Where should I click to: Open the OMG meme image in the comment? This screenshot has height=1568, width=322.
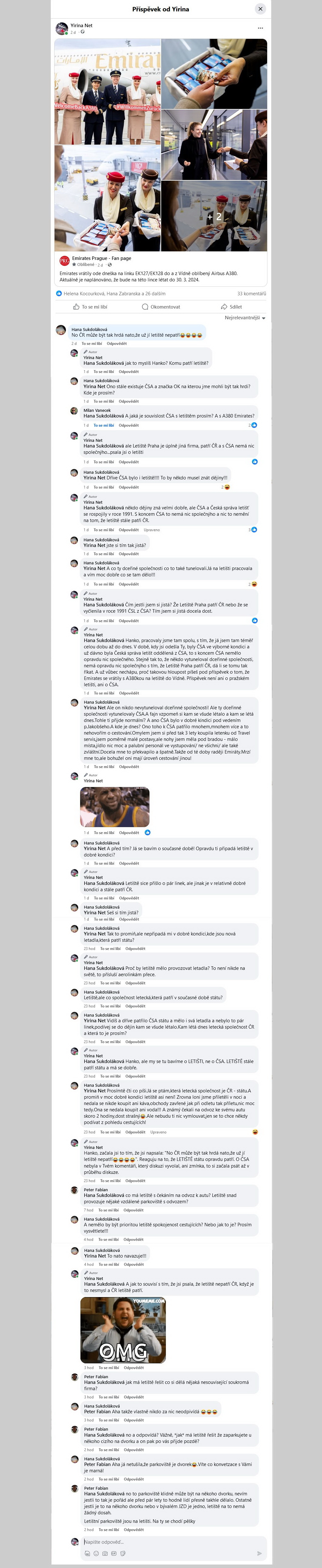point(123,1329)
